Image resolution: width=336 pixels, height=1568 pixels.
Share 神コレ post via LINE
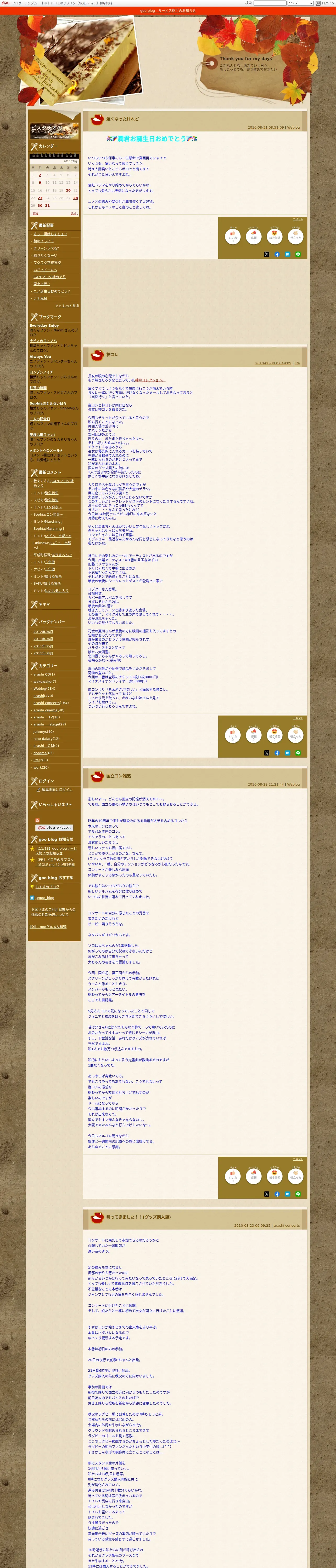[x=298, y=753]
